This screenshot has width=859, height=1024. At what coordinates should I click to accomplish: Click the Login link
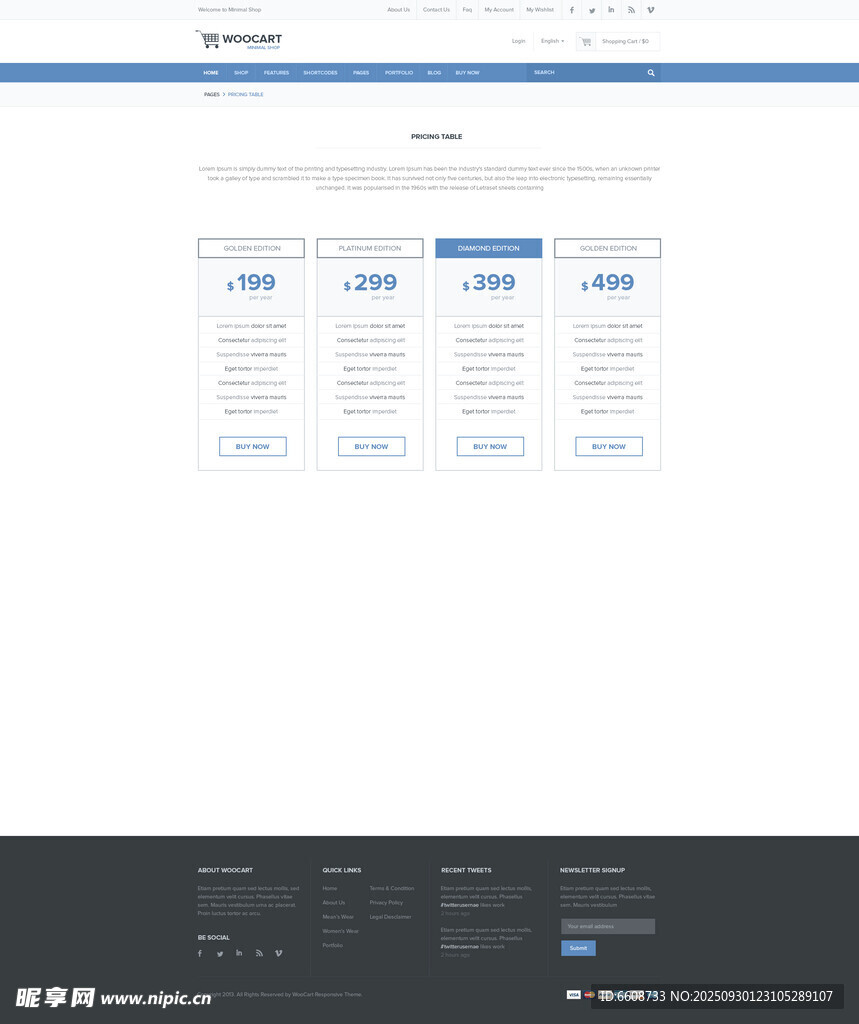(518, 41)
